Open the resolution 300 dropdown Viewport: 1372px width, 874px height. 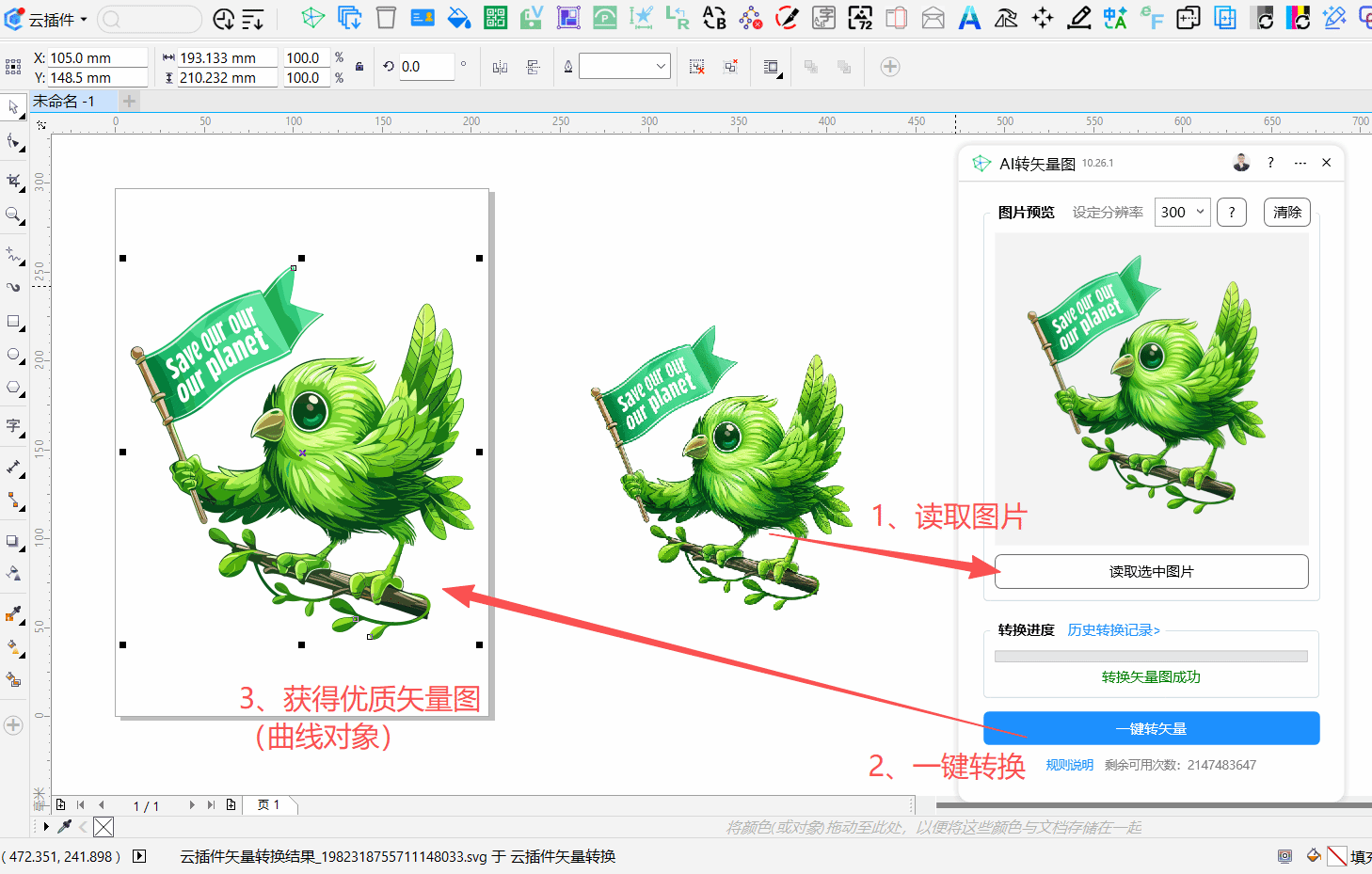(1183, 213)
